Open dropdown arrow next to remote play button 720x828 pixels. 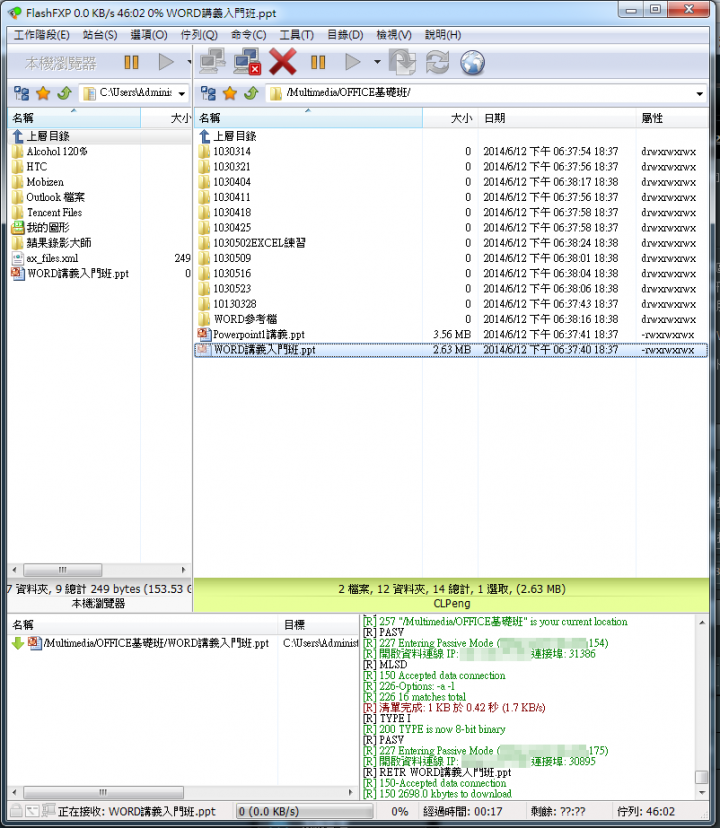[x=377, y=62]
